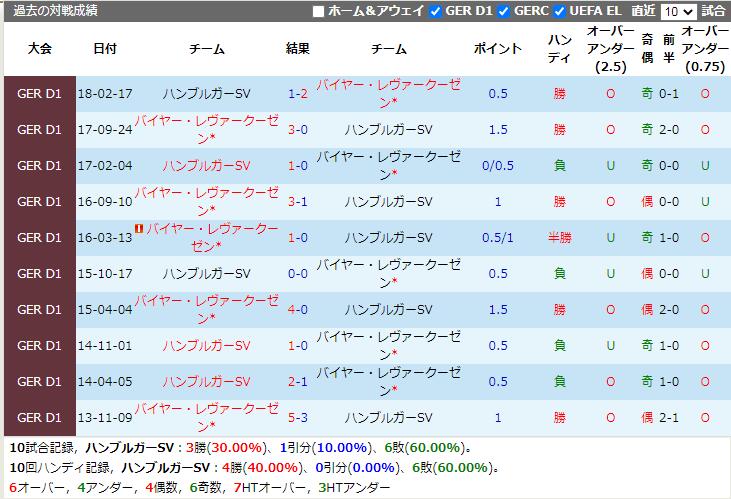Viewport: 731px width, 499px height.
Task: Select away team ハンブルガーSV in 17-09-24 row
Action: click(388, 130)
